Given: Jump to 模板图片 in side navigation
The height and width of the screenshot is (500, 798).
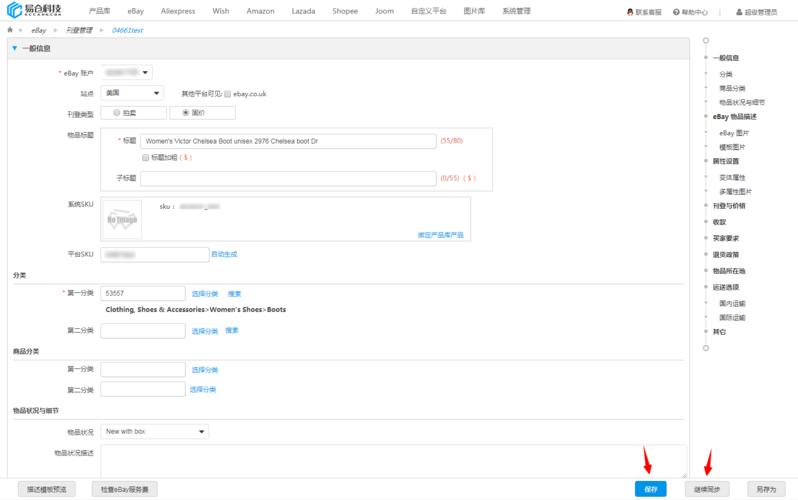Looking at the screenshot, I should 732,147.
